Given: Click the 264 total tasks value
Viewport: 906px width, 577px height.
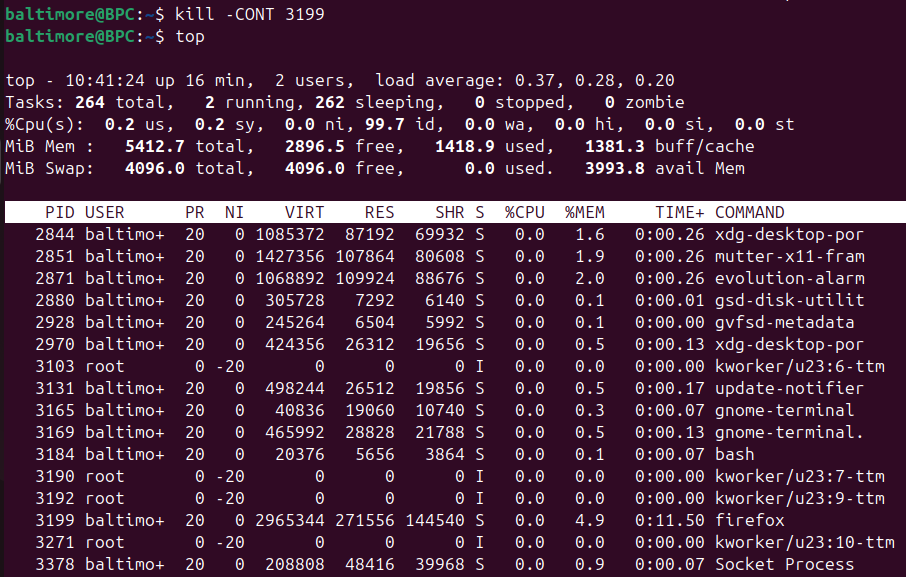Looking at the screenshot, I should click(90, 102).
